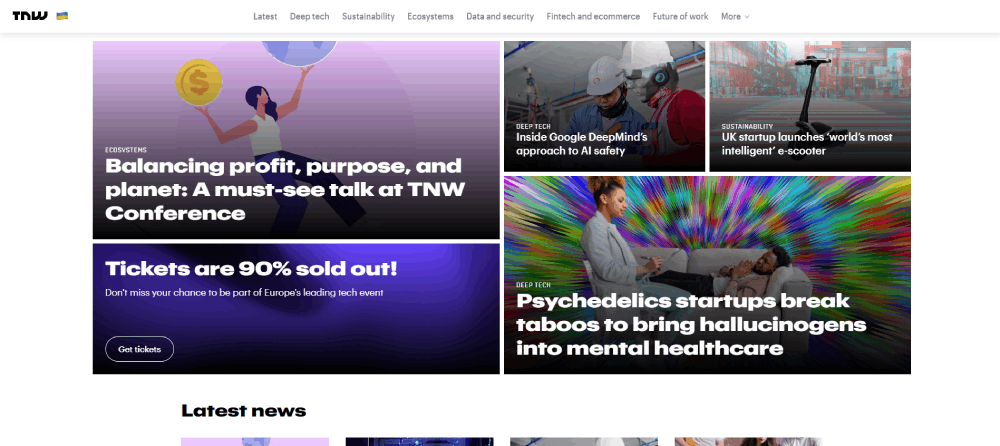This screenshot has width=1000, height=446.
Task: Open the Sustainability nav link
Action: (x=368, y=17)
